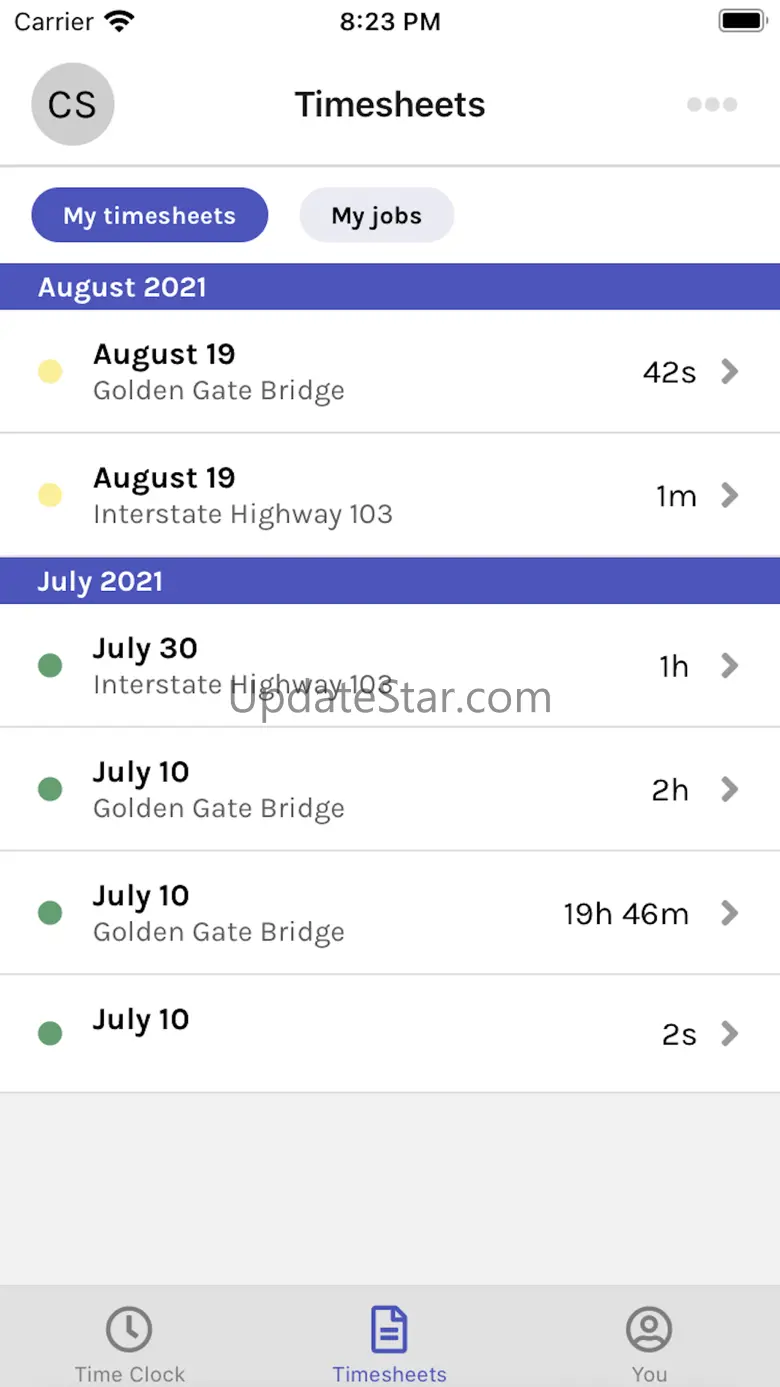Open the CS profile avatar
The image size is (780, 1387).
pyautogui.click(x=73, y=104)
